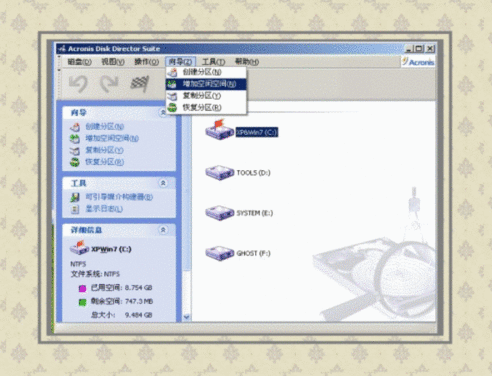492x376 pixels.
Task: Click the magenta used-space color square
Action: [x=82, y=288]
